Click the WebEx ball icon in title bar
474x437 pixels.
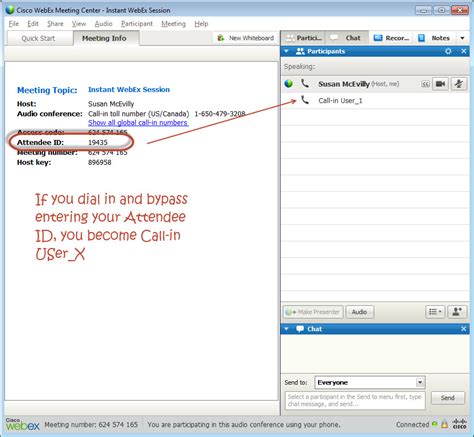(10, 10)
